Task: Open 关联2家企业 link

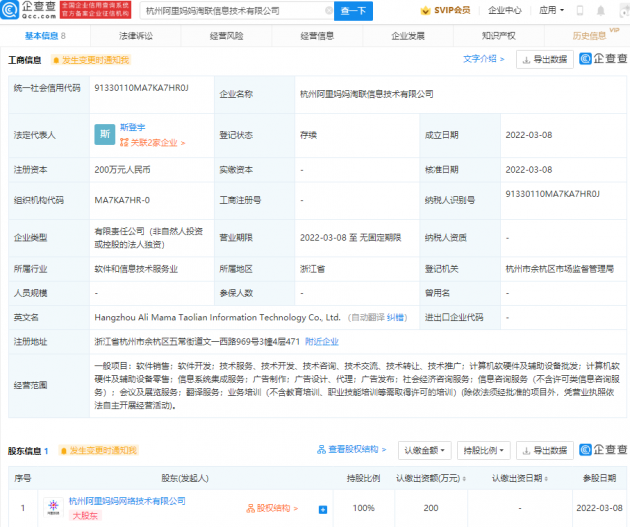Action: [x=152, y=143]
